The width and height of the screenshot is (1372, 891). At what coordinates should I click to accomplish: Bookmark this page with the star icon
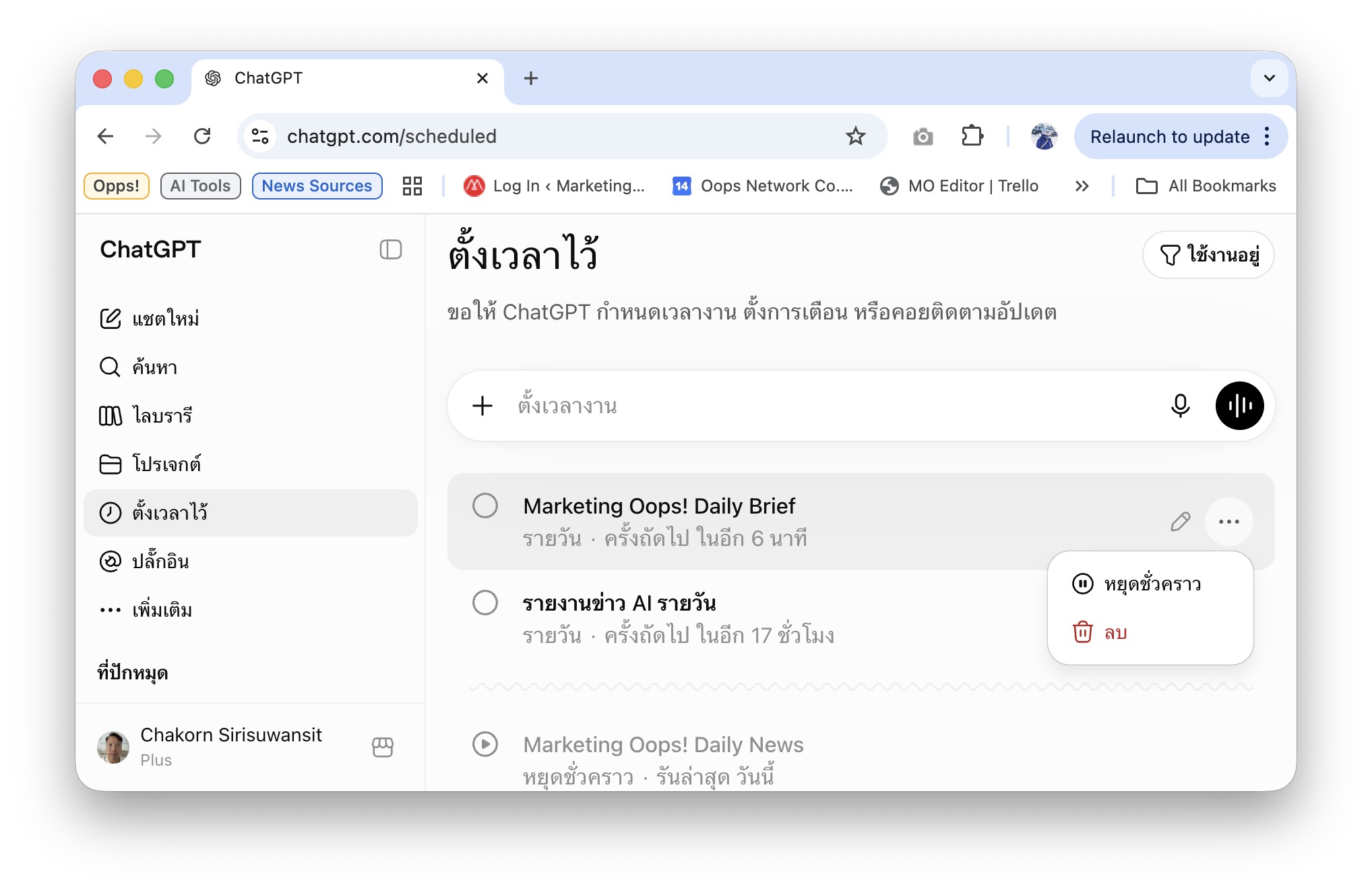click(855, 136)
